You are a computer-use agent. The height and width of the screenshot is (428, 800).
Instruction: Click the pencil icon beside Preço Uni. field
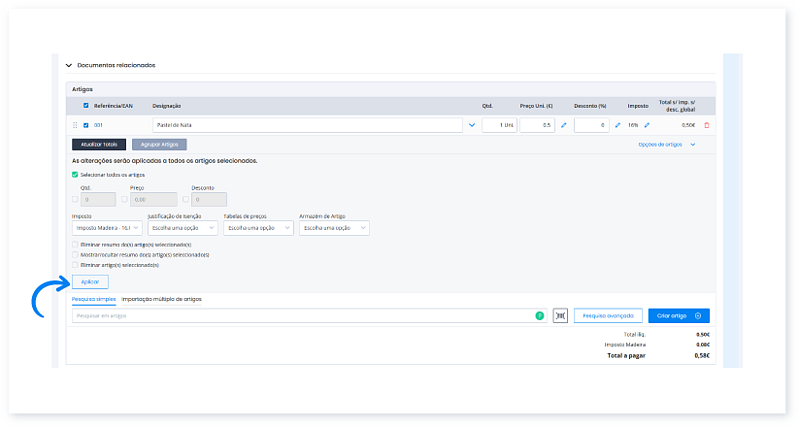click(563, 125)
